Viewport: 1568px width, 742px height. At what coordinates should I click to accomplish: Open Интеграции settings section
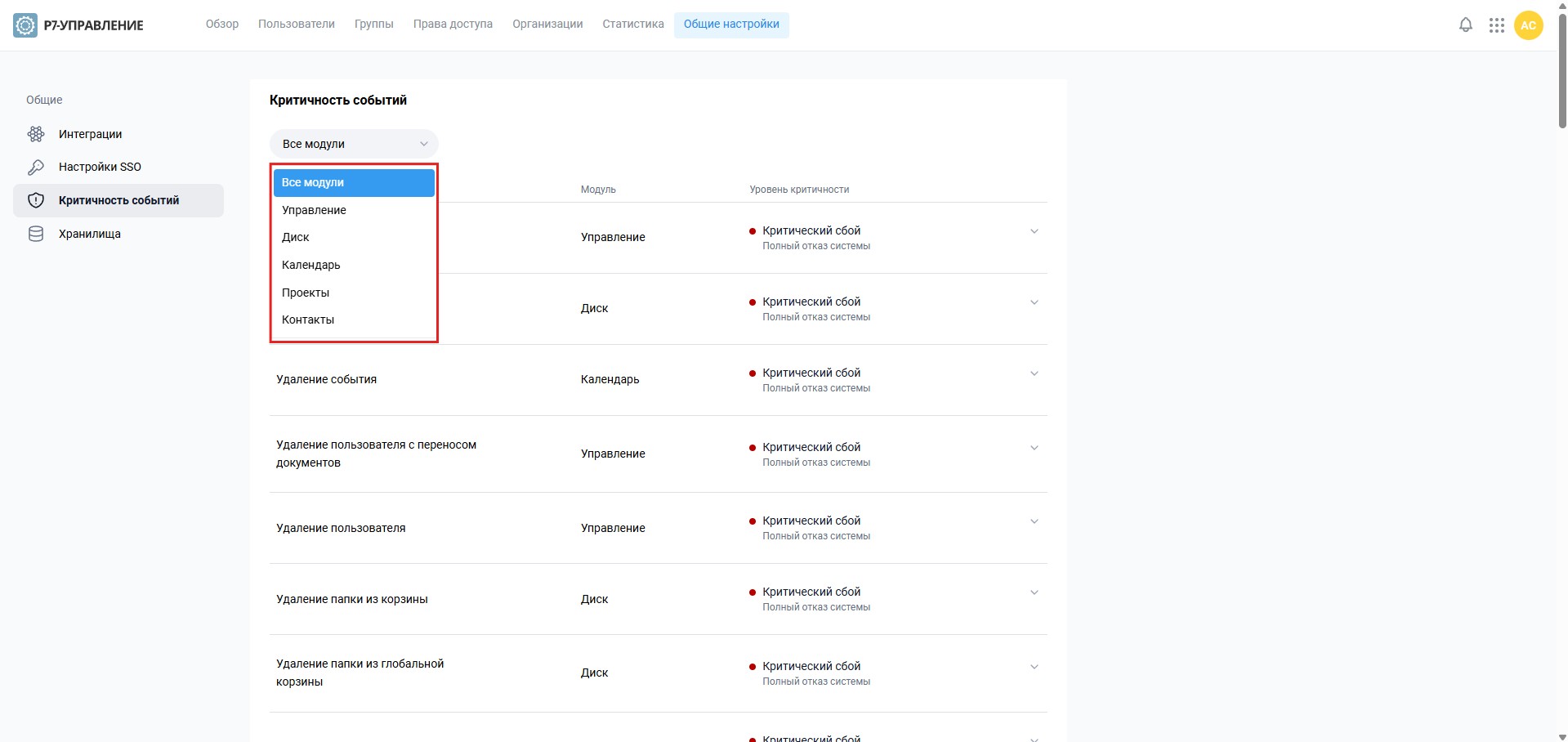118,134
